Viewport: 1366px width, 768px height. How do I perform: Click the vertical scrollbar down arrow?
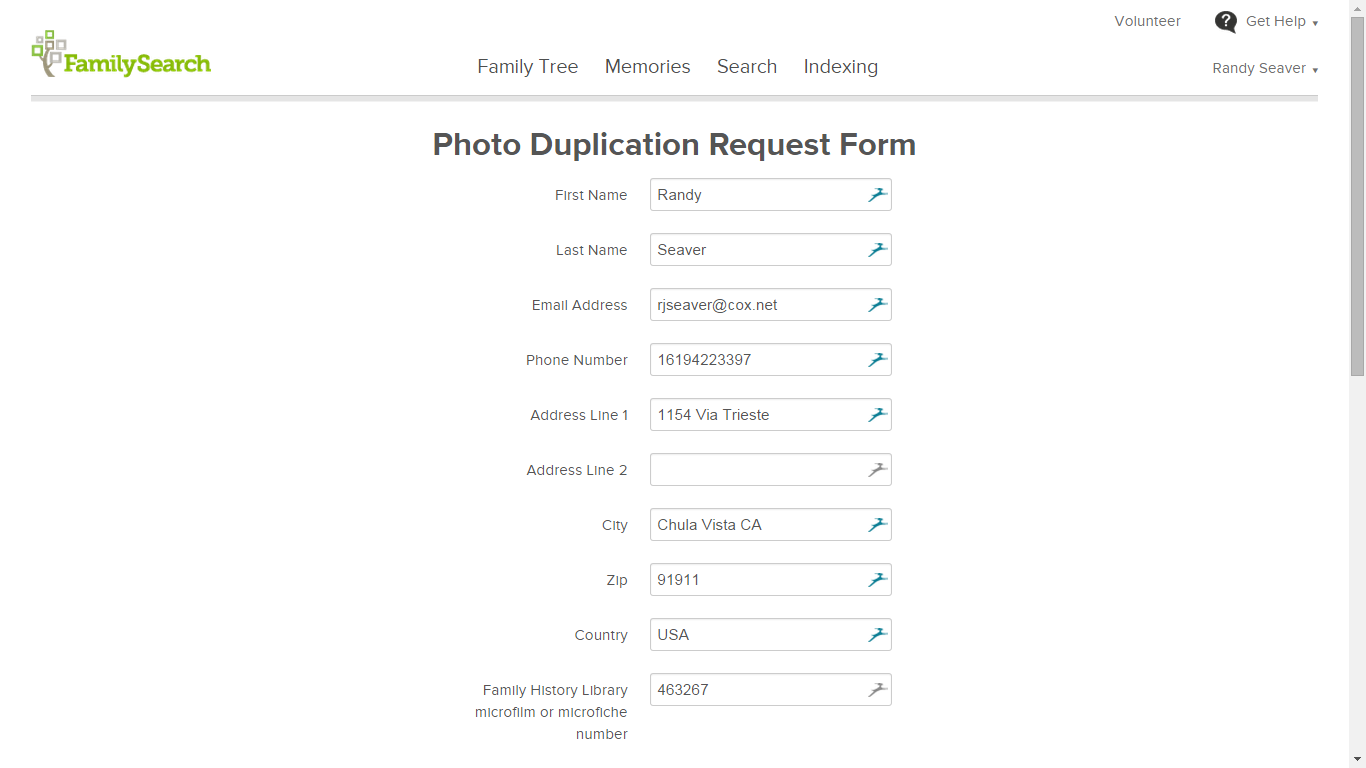point(1357,759)
